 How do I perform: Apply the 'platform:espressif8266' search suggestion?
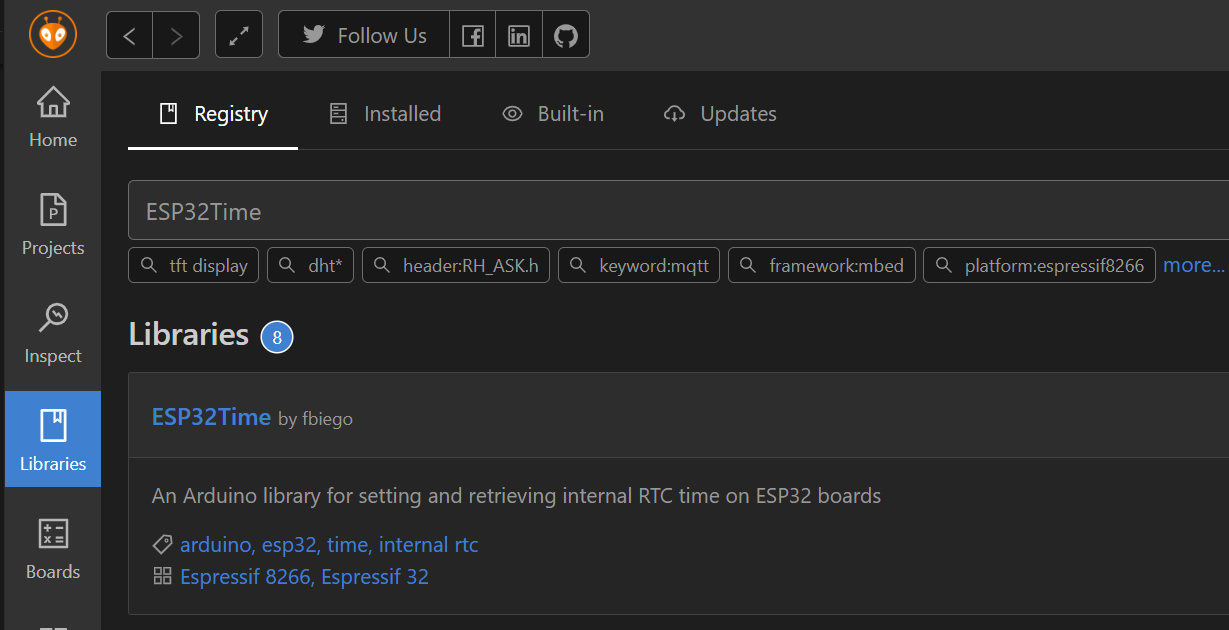(1040, 265)
